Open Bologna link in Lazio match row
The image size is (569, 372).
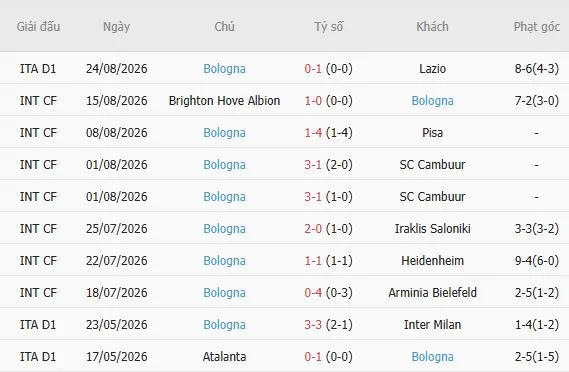(x=224, y=69)
